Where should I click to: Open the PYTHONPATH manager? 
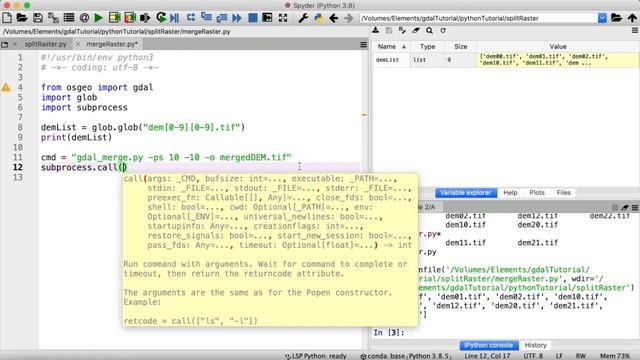(318, 18)
